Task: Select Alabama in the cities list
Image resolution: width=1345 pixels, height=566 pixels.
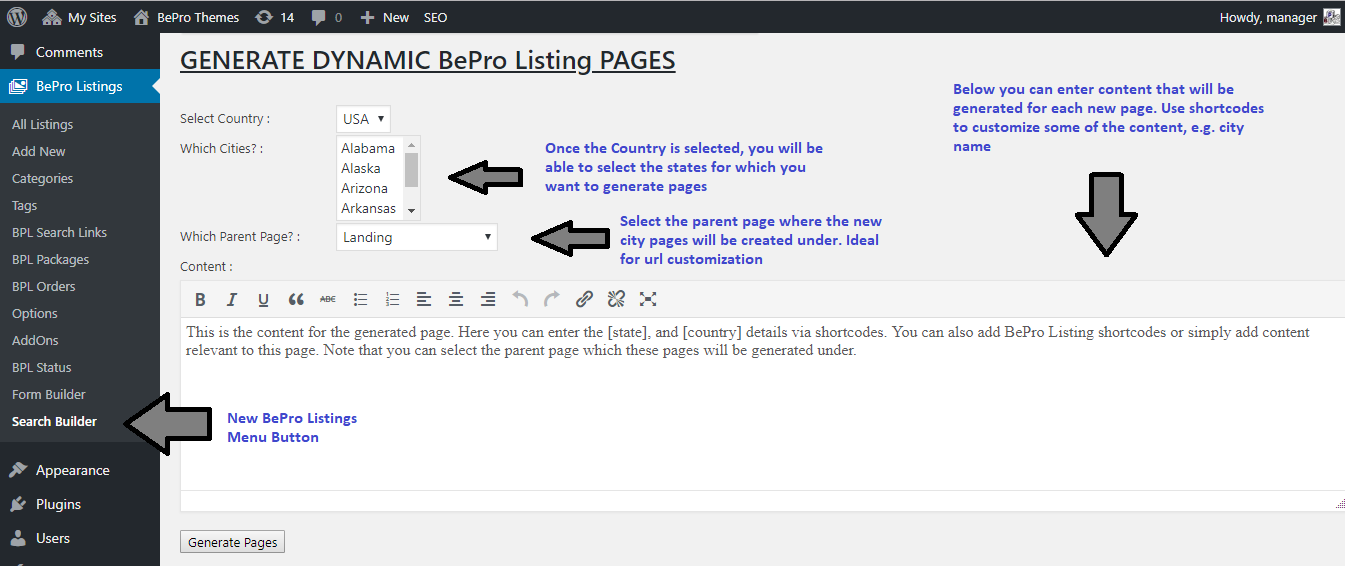Action: pos(368,148)
